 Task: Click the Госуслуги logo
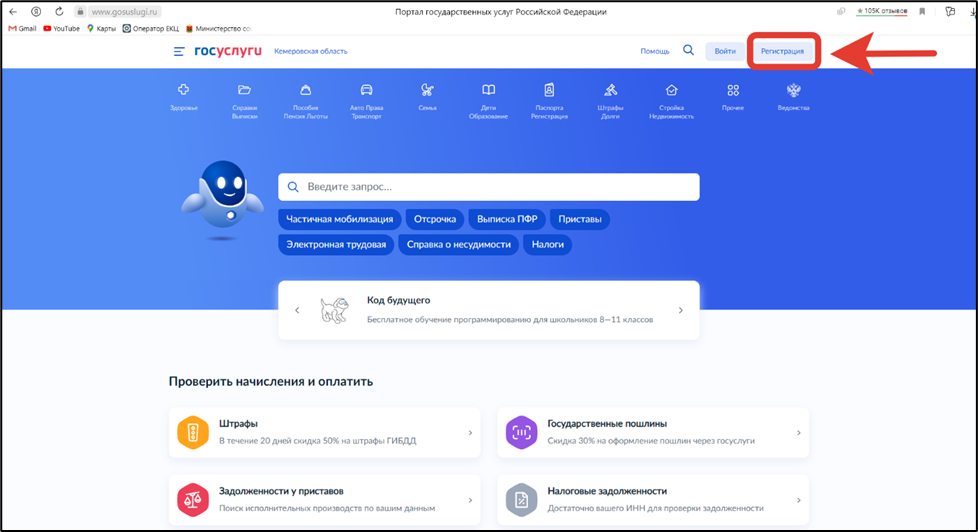(228, 51)
